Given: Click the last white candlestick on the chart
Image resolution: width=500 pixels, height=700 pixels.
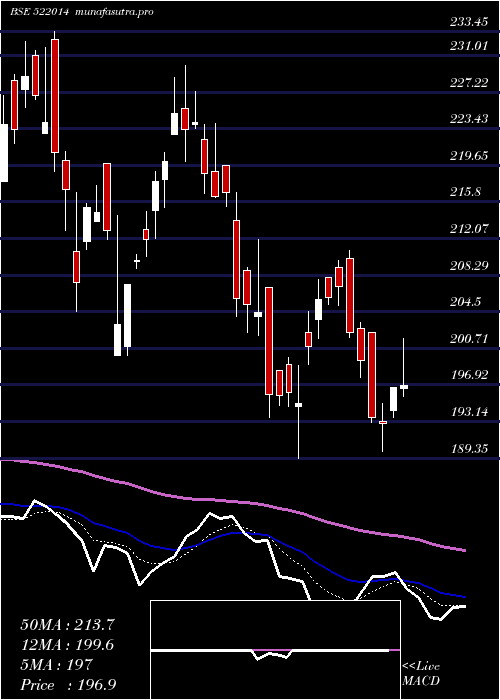Looking at the screenshot, I should coord(404,387).
